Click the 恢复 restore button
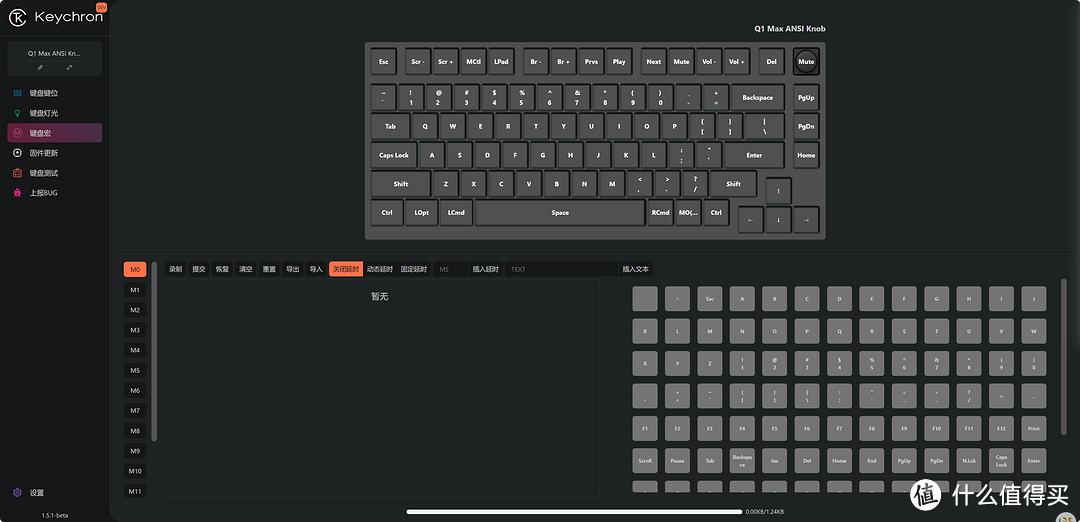Image resolution: width=1080 pixels, height=522 pixels. pyautogui.click(x=222, y=269)
